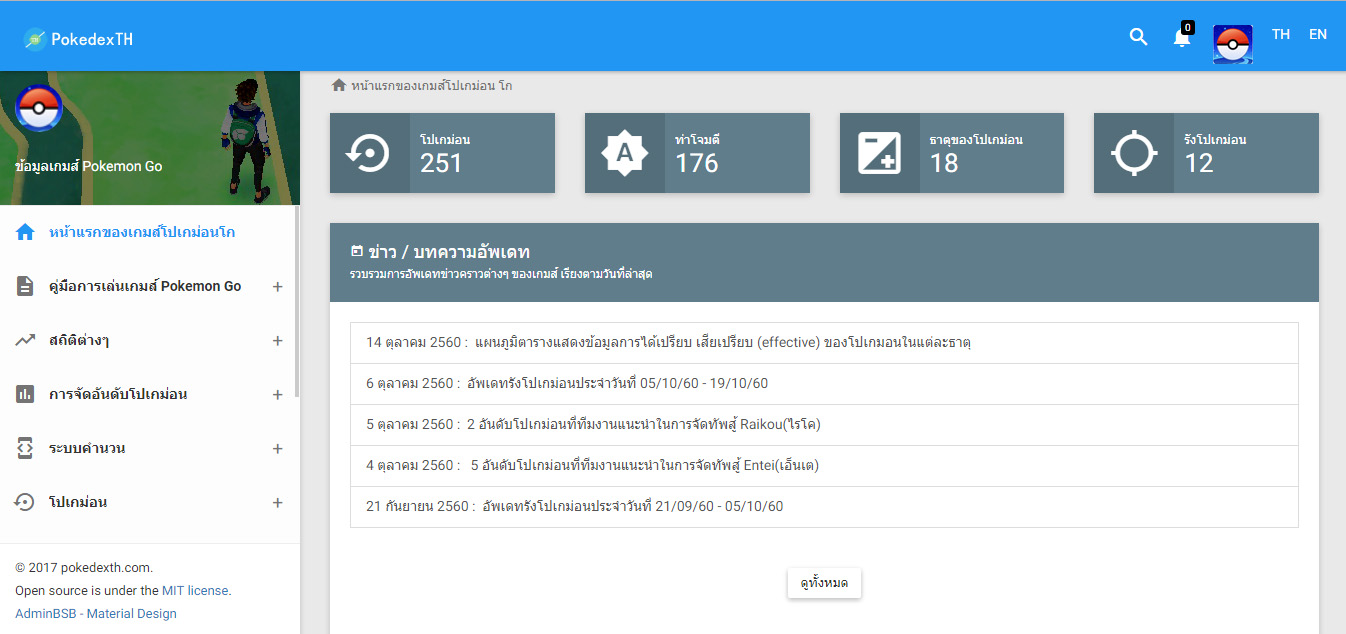Click the breadcrumb หน้าแรกของเกมส์โปเกม่อน โก

pos(431,86)
